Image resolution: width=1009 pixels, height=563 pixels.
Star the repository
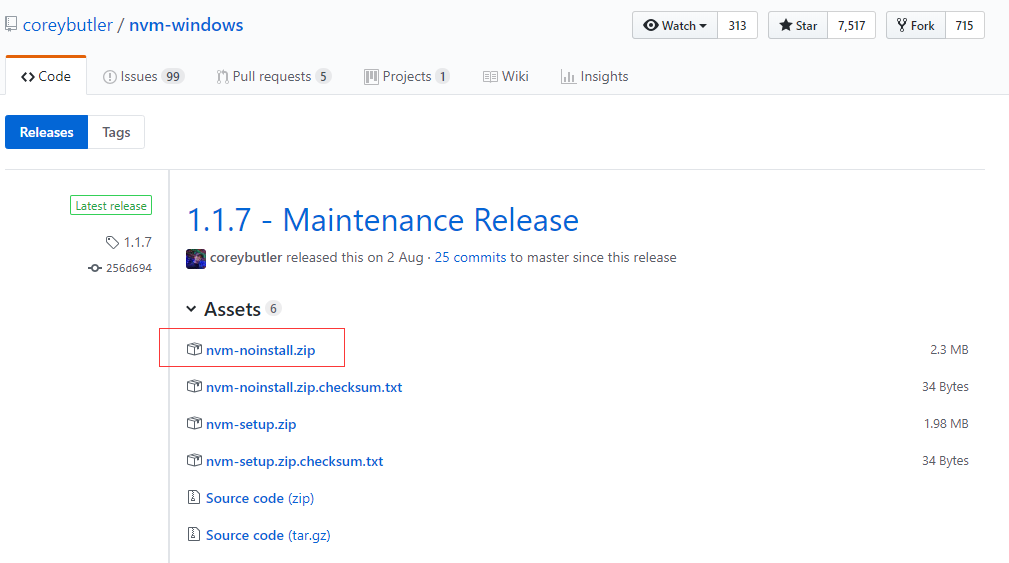(798, 25)
